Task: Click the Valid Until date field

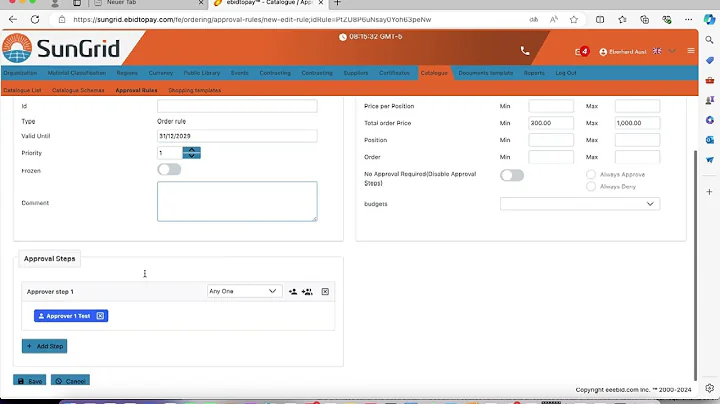Action: pos(237,136)
